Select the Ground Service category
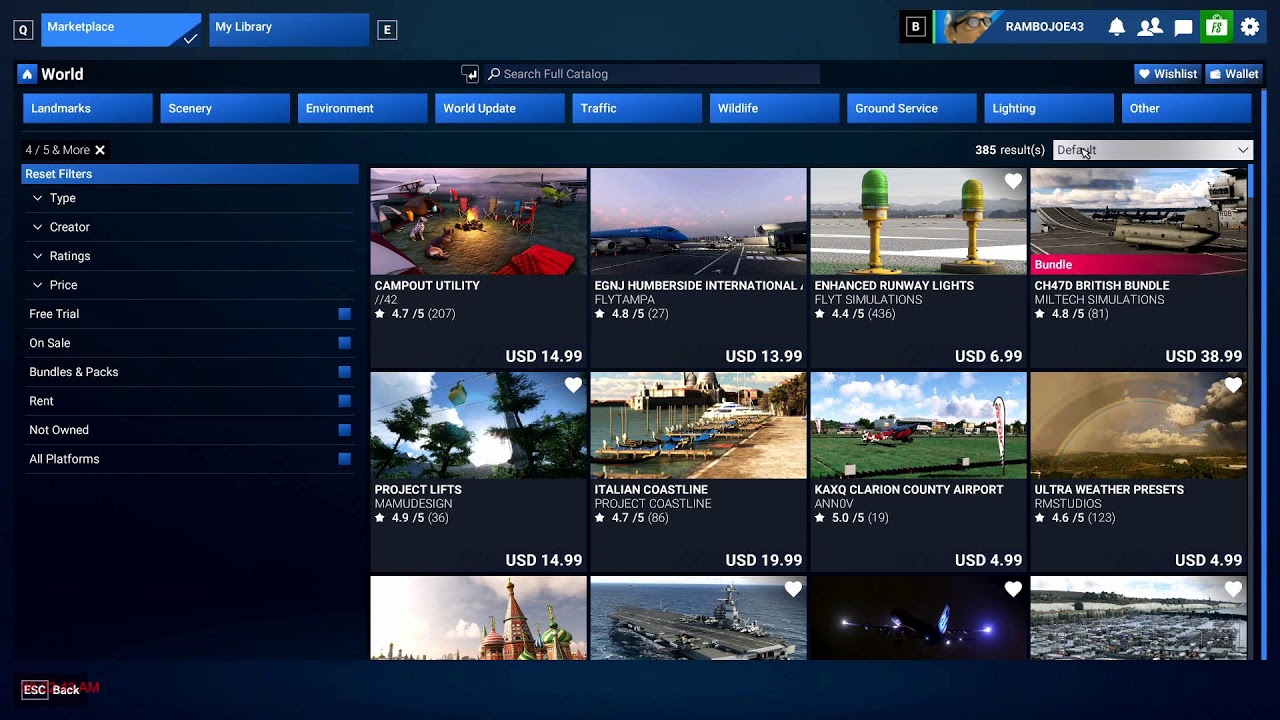 [912, 108]
